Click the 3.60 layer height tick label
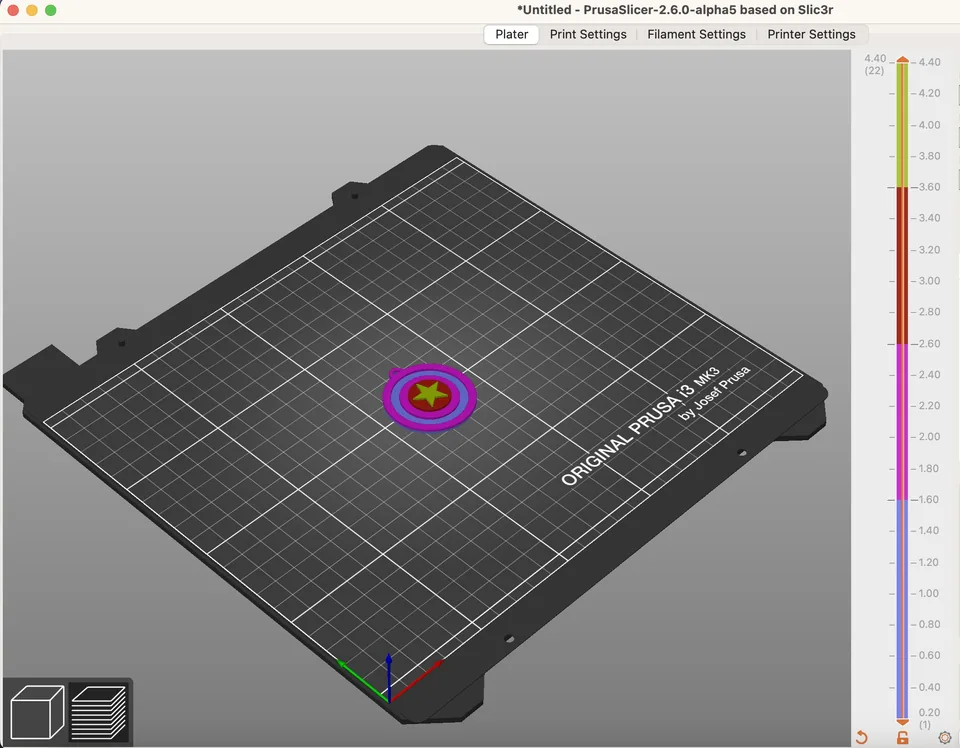The image size is (960, 748). (x=929, y=187)
